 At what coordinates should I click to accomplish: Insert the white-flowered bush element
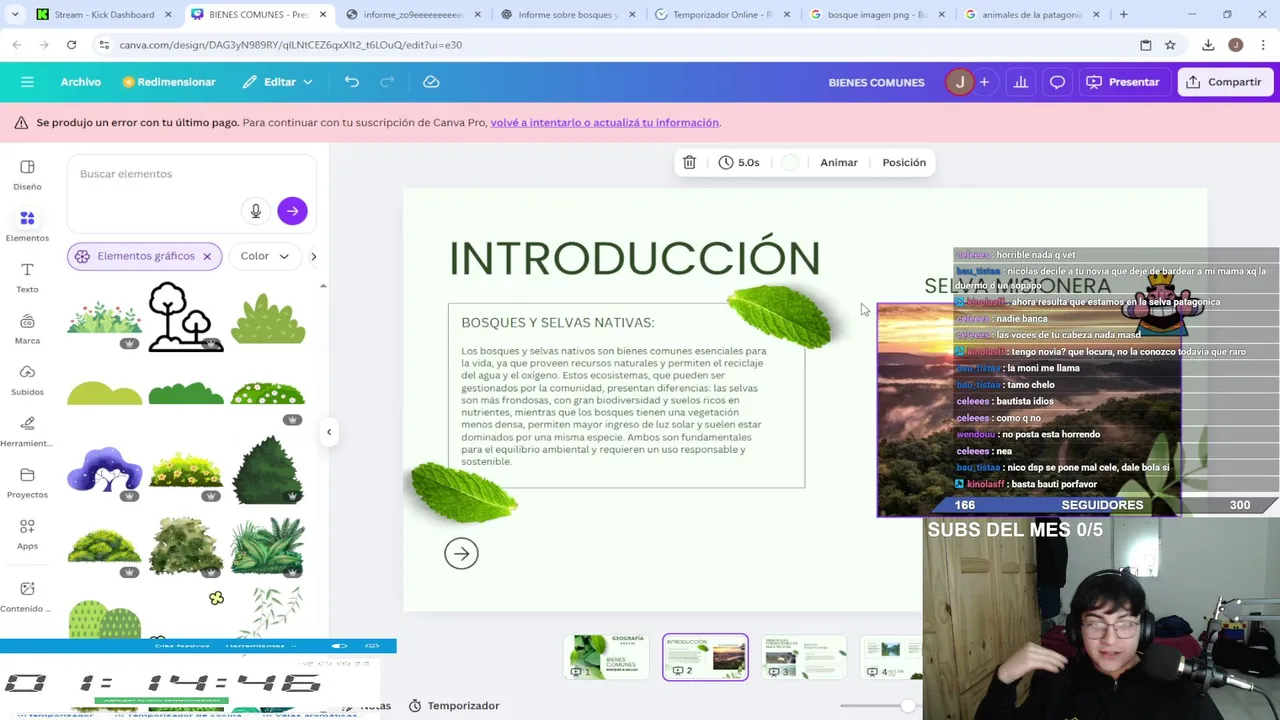(267, 394)
